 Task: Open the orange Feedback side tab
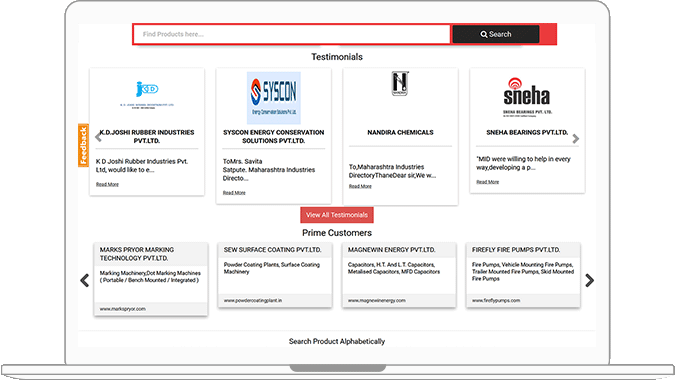[83, 145]
